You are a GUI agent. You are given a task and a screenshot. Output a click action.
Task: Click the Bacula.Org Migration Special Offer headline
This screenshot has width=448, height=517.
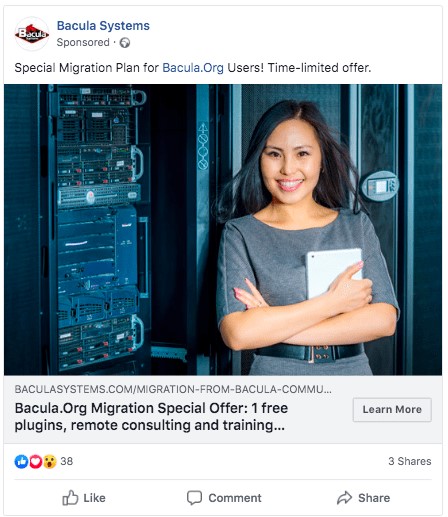(151, 417)
